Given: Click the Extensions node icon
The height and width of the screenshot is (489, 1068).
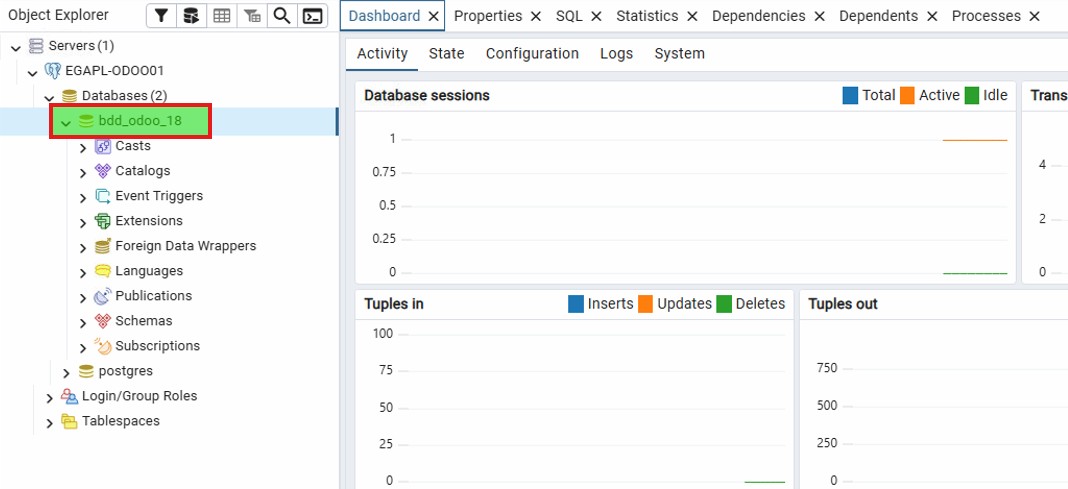Looking at the screenshot, I should [x=102, y=221].
